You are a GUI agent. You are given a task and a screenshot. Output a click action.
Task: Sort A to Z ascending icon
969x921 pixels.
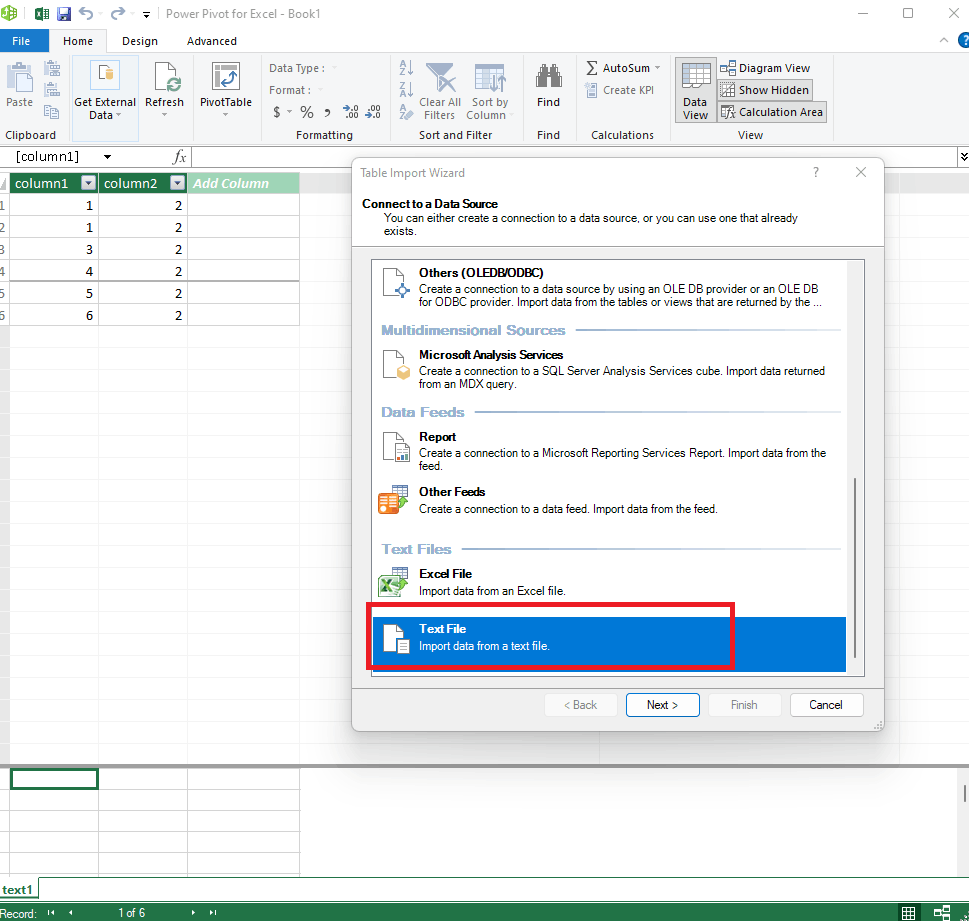pyautogui.click(x=406, y=67)
